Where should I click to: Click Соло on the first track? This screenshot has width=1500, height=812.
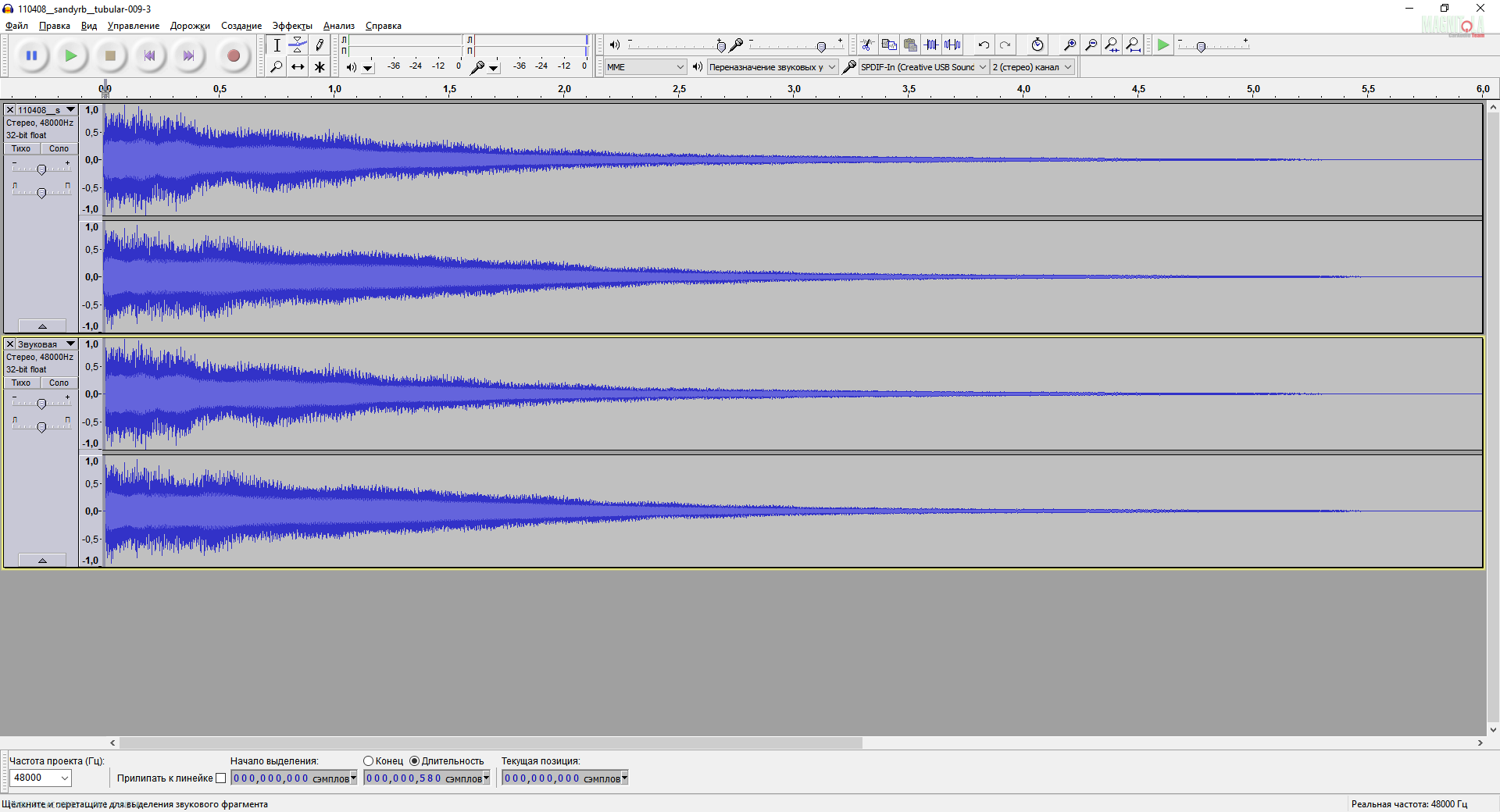pos(59,148)
